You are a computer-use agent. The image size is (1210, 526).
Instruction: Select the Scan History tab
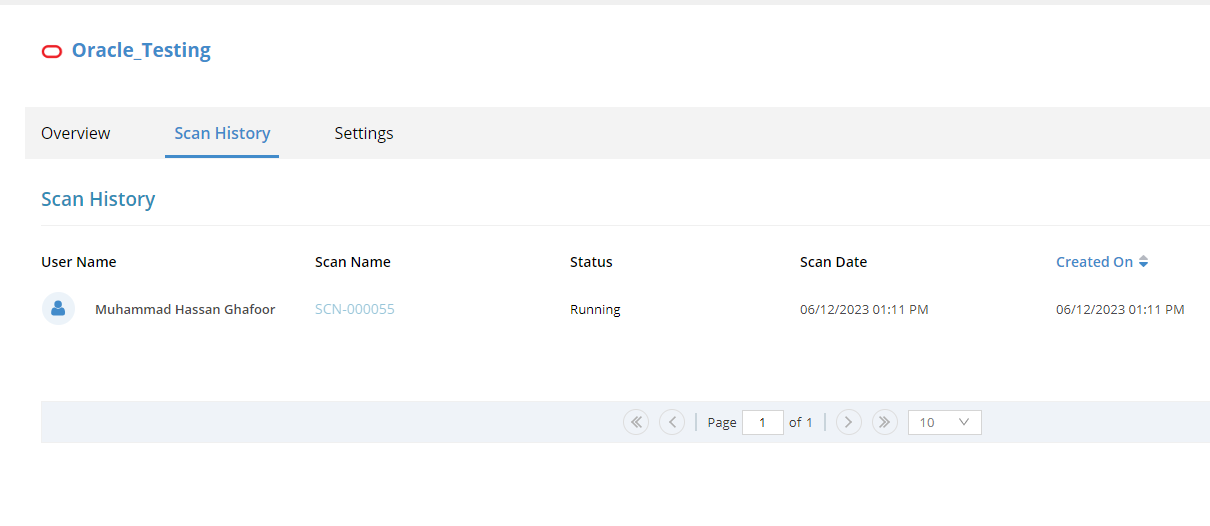(222, 133)
